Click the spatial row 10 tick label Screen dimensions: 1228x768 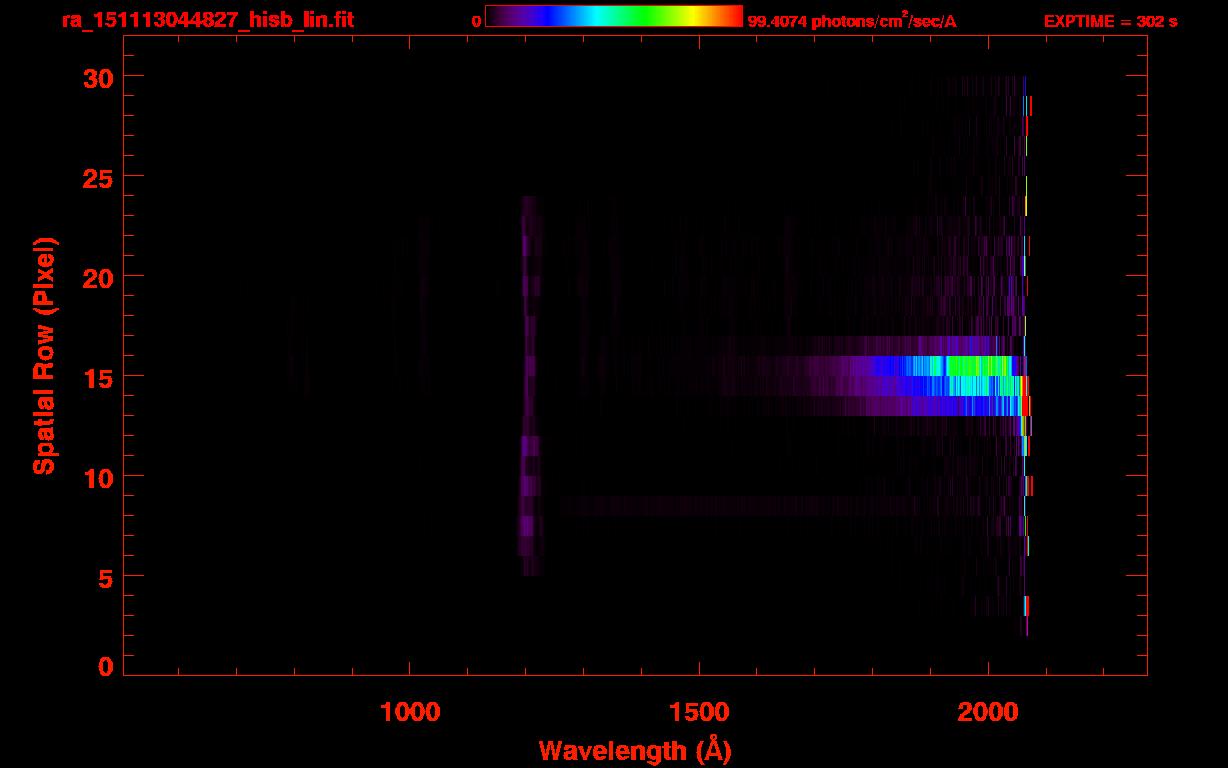point(98,476)
